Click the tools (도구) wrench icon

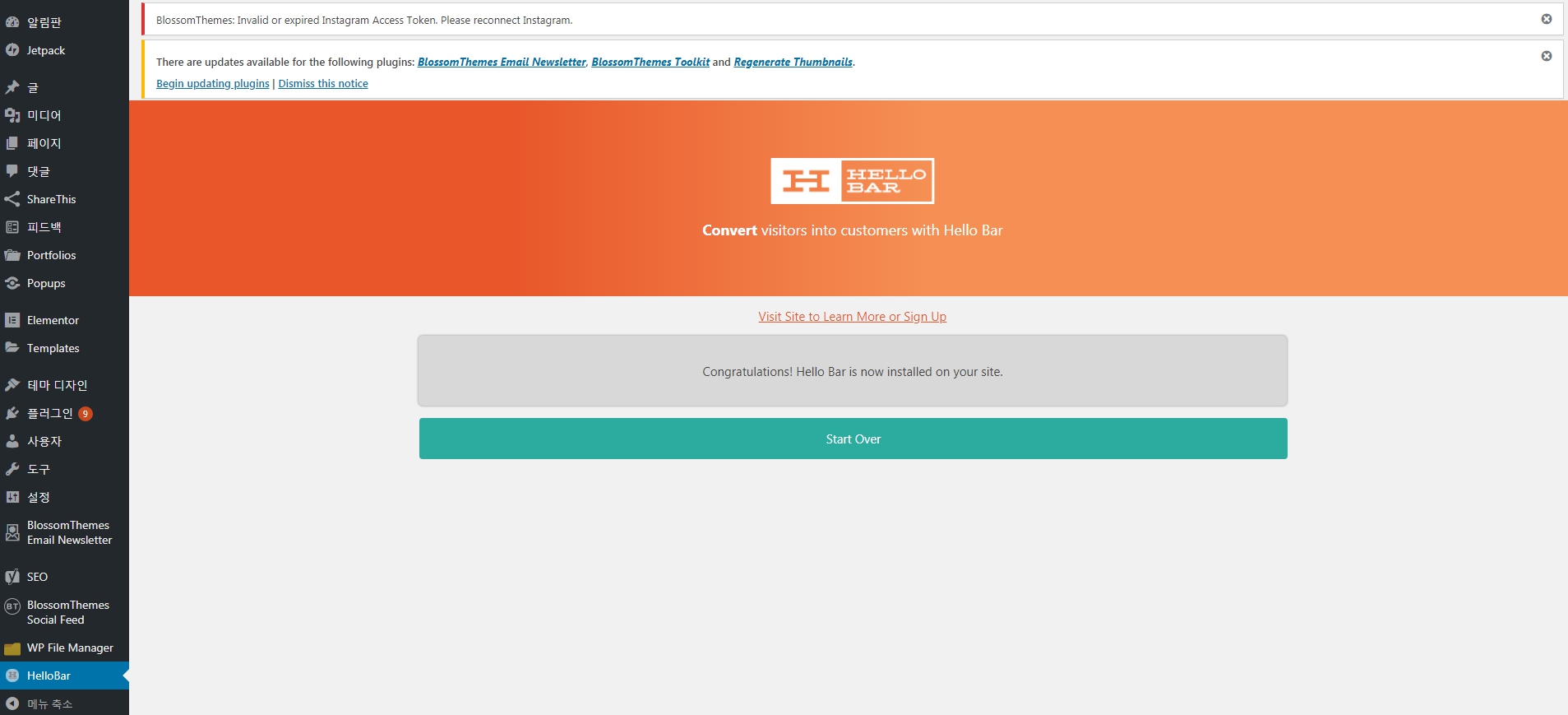point(12,469)
